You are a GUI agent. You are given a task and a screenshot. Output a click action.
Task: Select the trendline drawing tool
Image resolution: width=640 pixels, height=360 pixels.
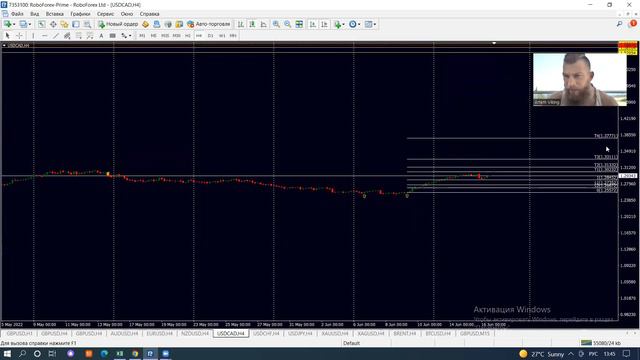click(56, 36)
